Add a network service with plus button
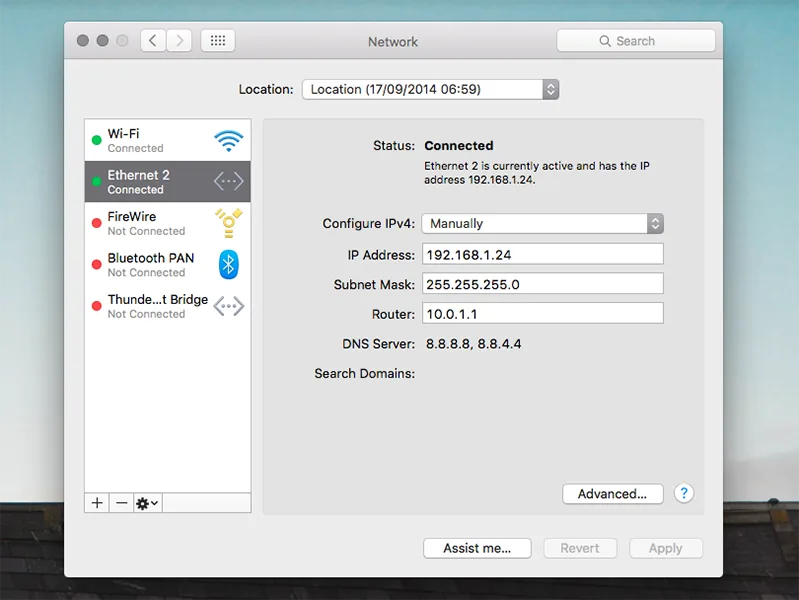Screen dimensions: 799x600 [x=97, y=503]
